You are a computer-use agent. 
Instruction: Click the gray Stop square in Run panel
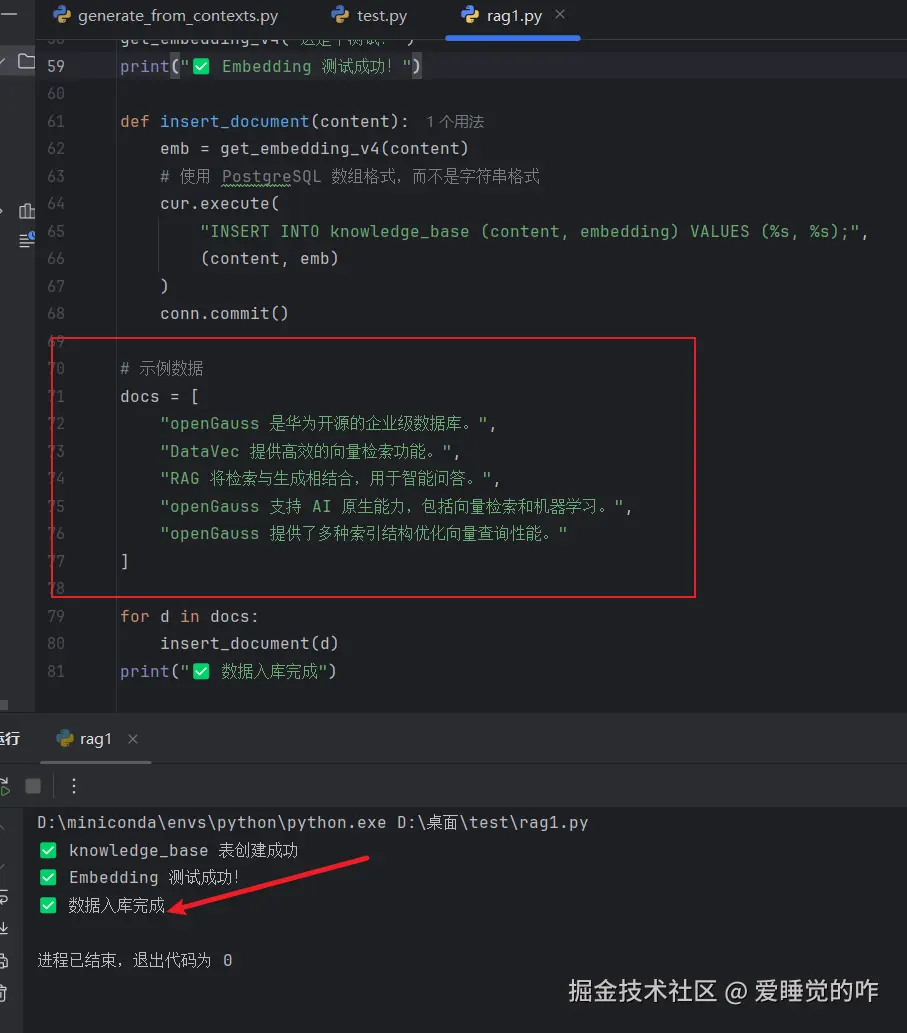pos(33,786)
